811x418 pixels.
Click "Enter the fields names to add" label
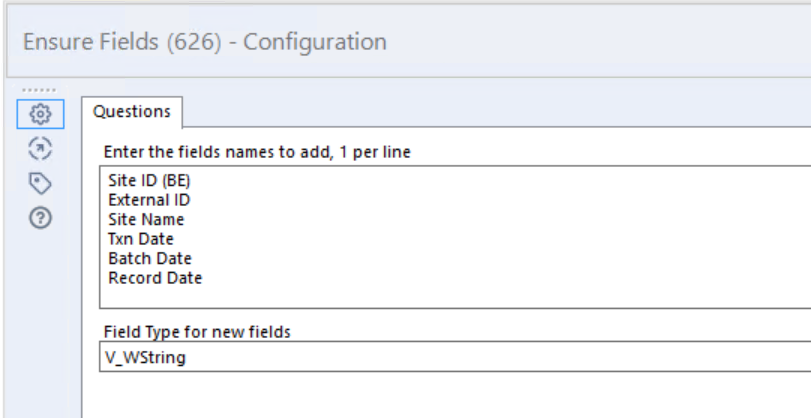pos(257,153)
